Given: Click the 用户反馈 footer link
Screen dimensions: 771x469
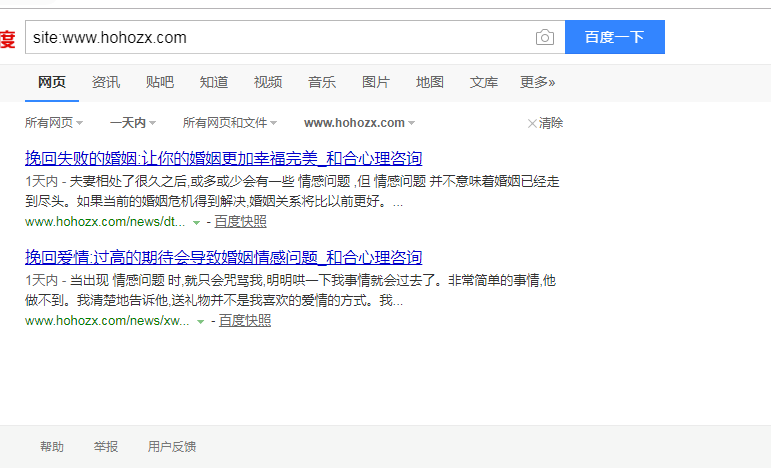Looking at the screenshot, I should (x=172, y=447).
